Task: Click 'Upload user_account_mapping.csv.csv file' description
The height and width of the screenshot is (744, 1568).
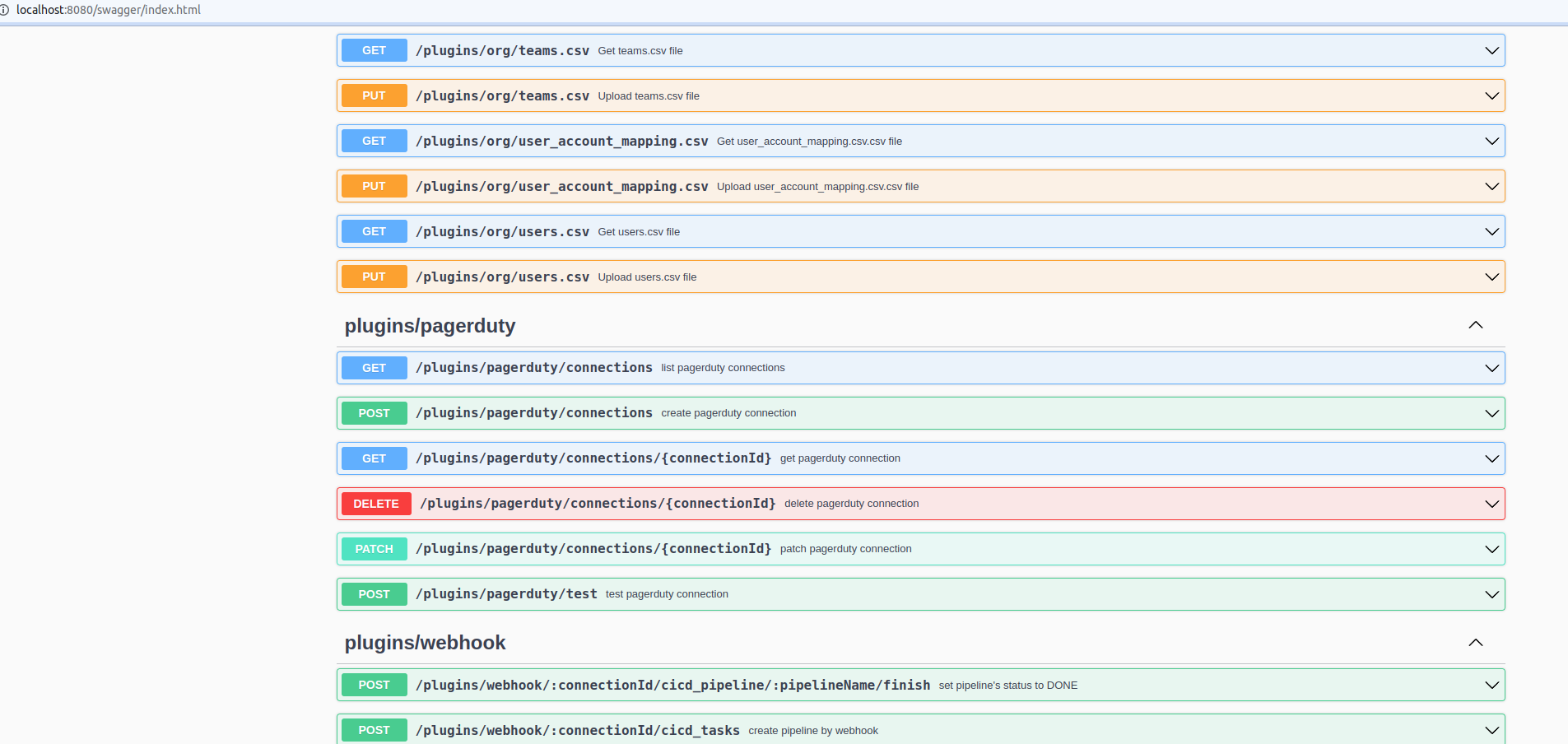Action: (x=817, y=186)
